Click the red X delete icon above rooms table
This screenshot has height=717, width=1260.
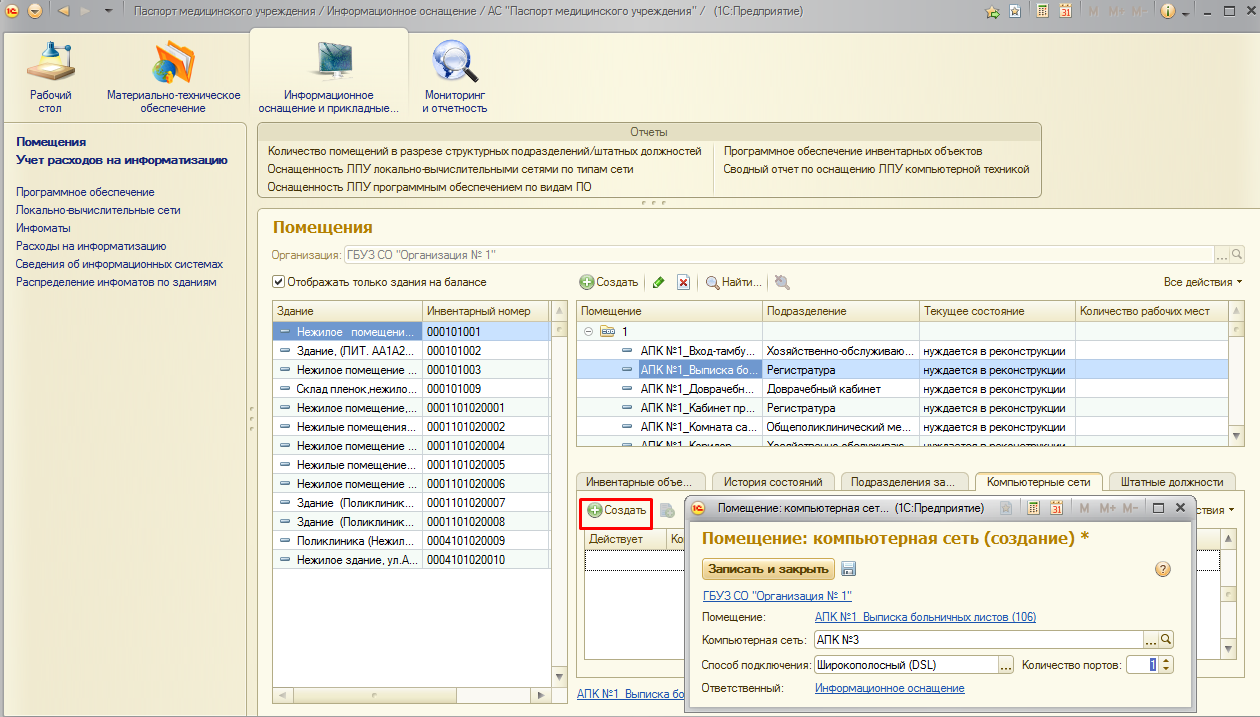683,283
